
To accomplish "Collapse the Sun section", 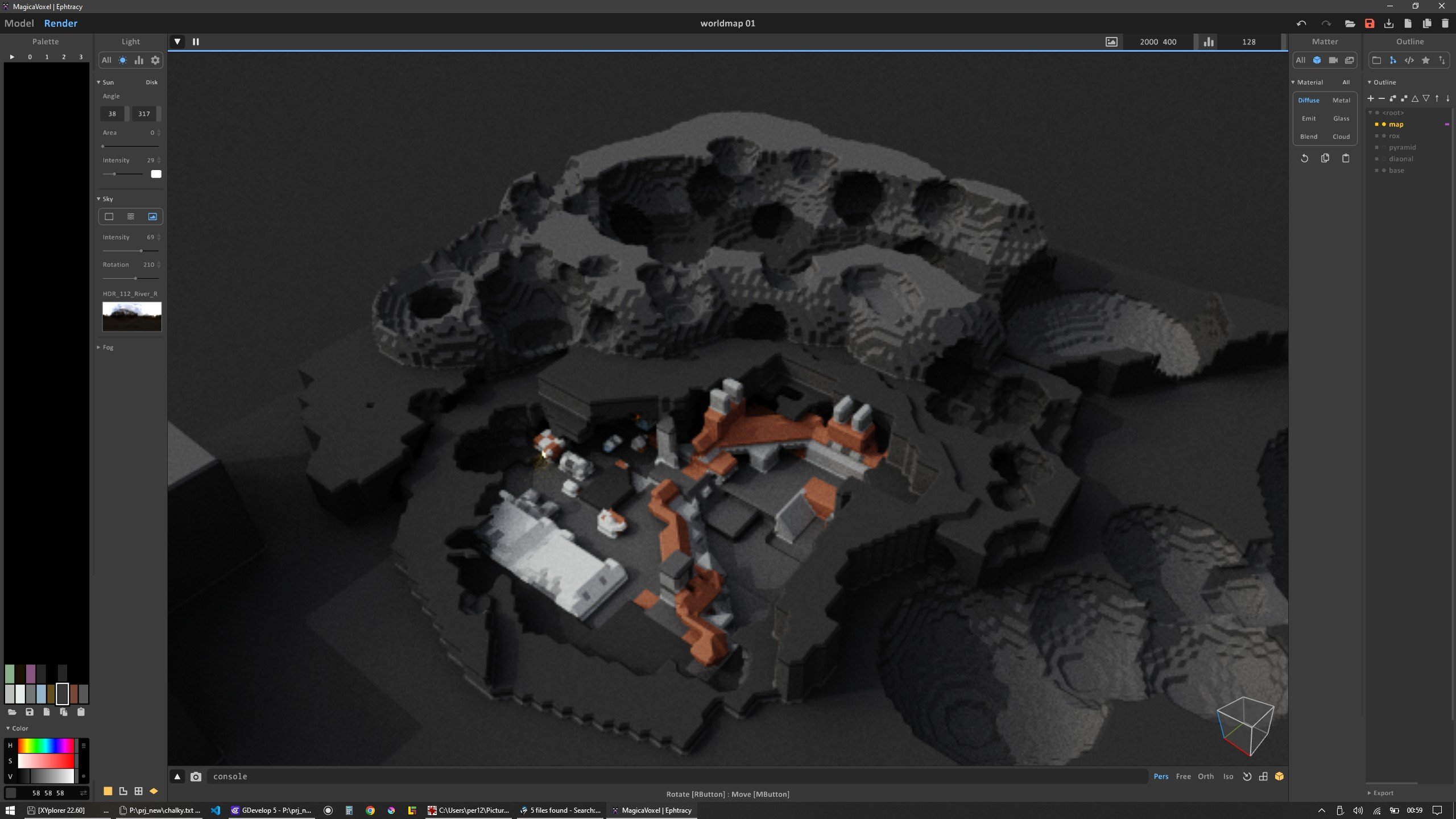I will (x=98, y=82).
